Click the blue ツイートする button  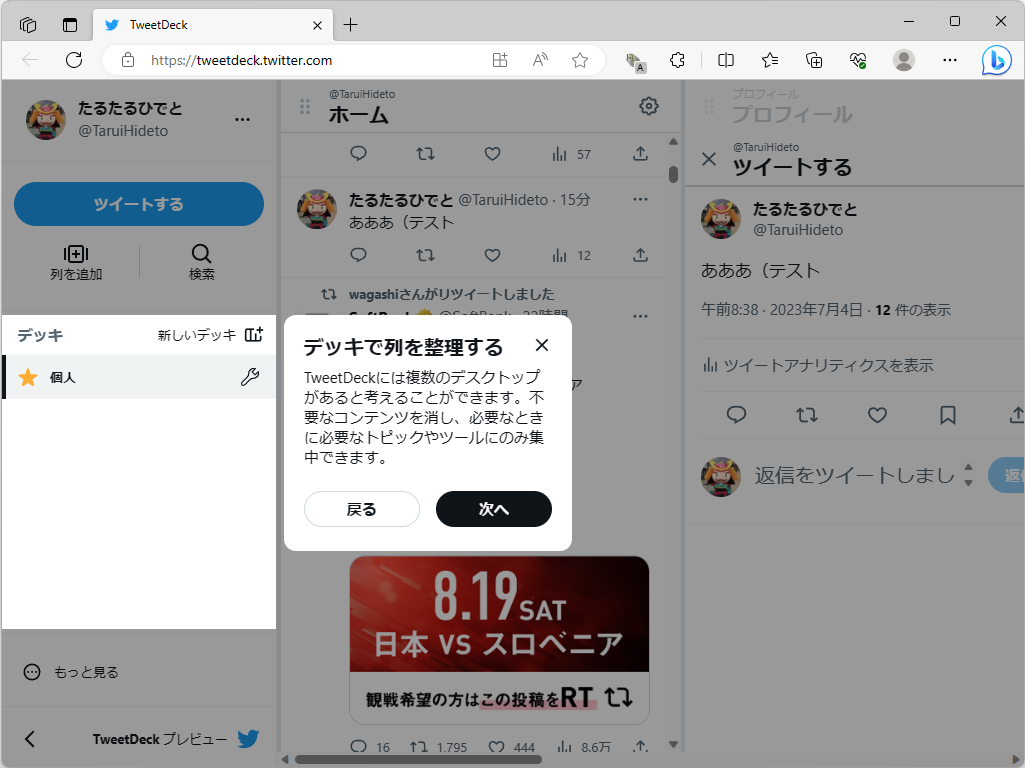[138, 203]
